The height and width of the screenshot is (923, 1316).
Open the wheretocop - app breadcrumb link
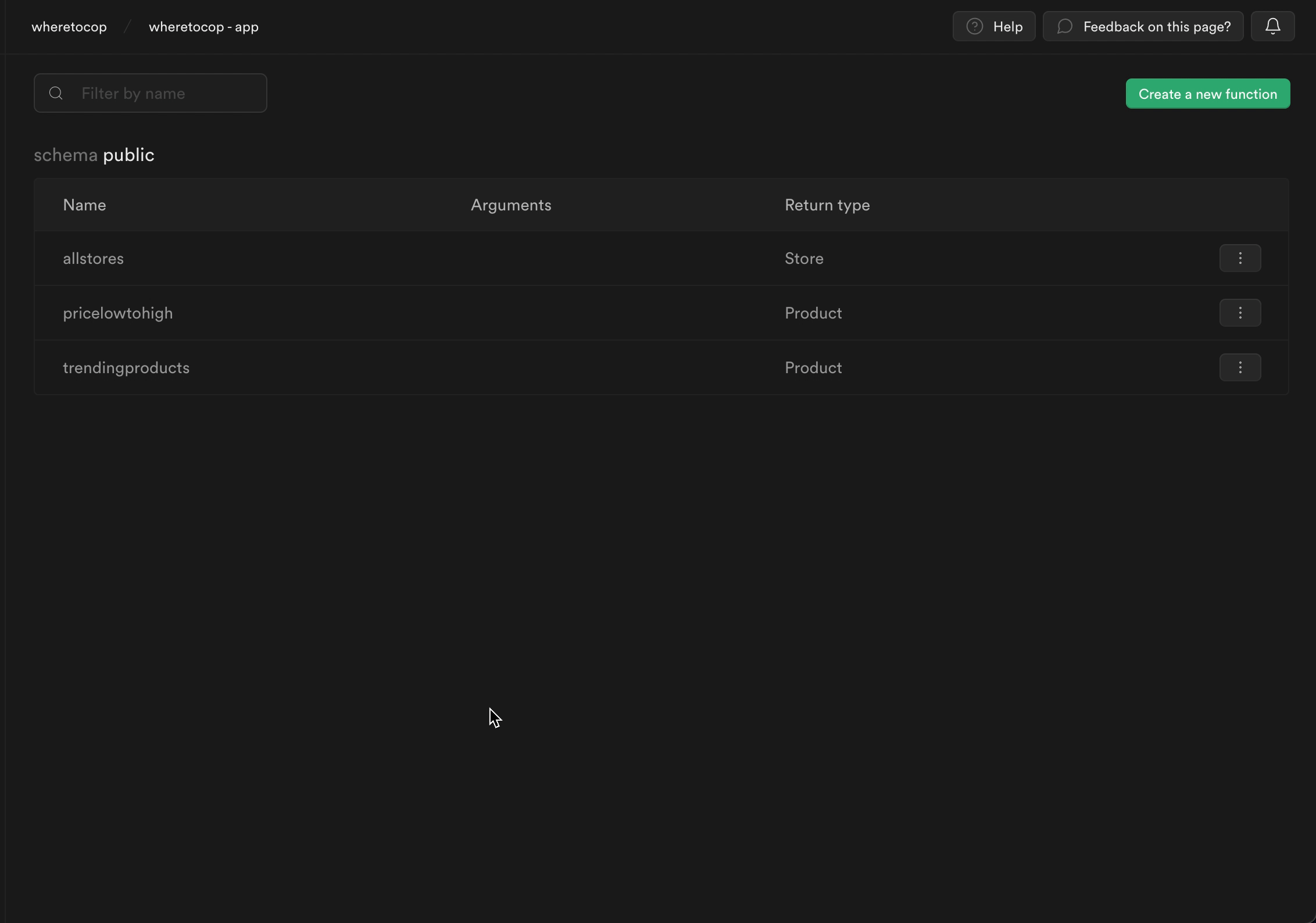(x=202, y=27)
